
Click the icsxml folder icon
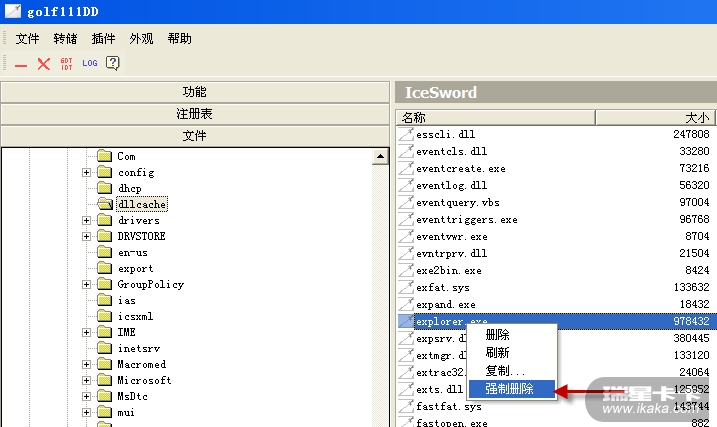point(105,316)
